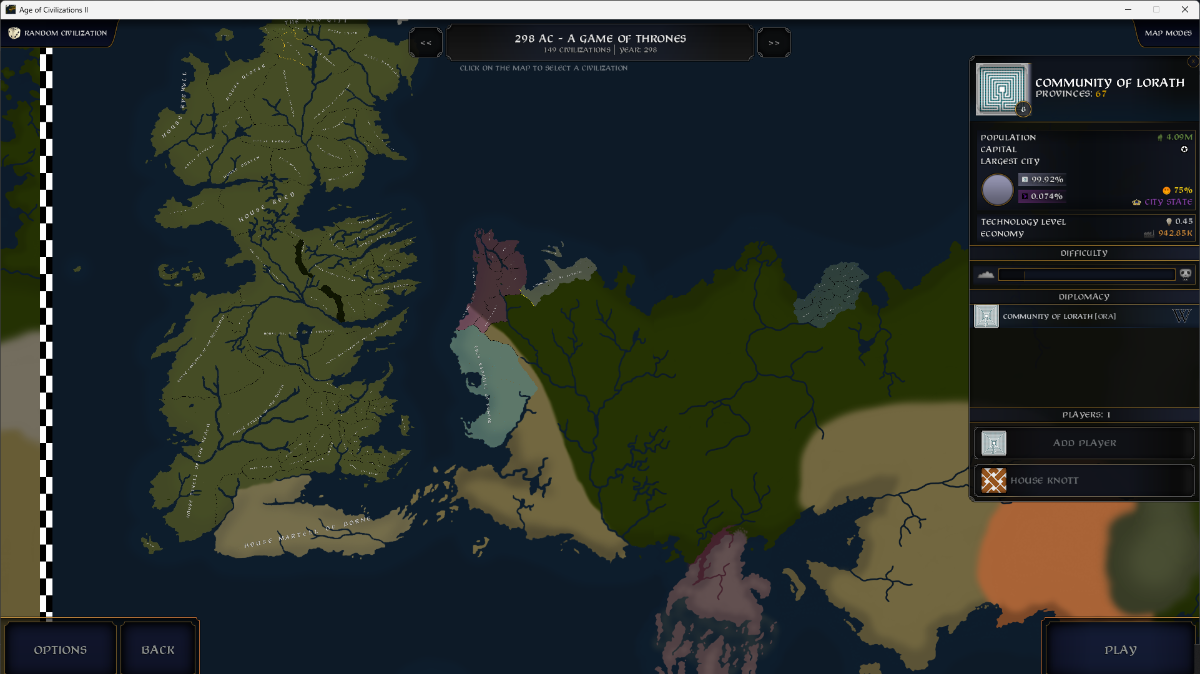Click the Random Civilization button
Image resolution: width=1200 pixels, height=674 pixels.
coord(58,33)
